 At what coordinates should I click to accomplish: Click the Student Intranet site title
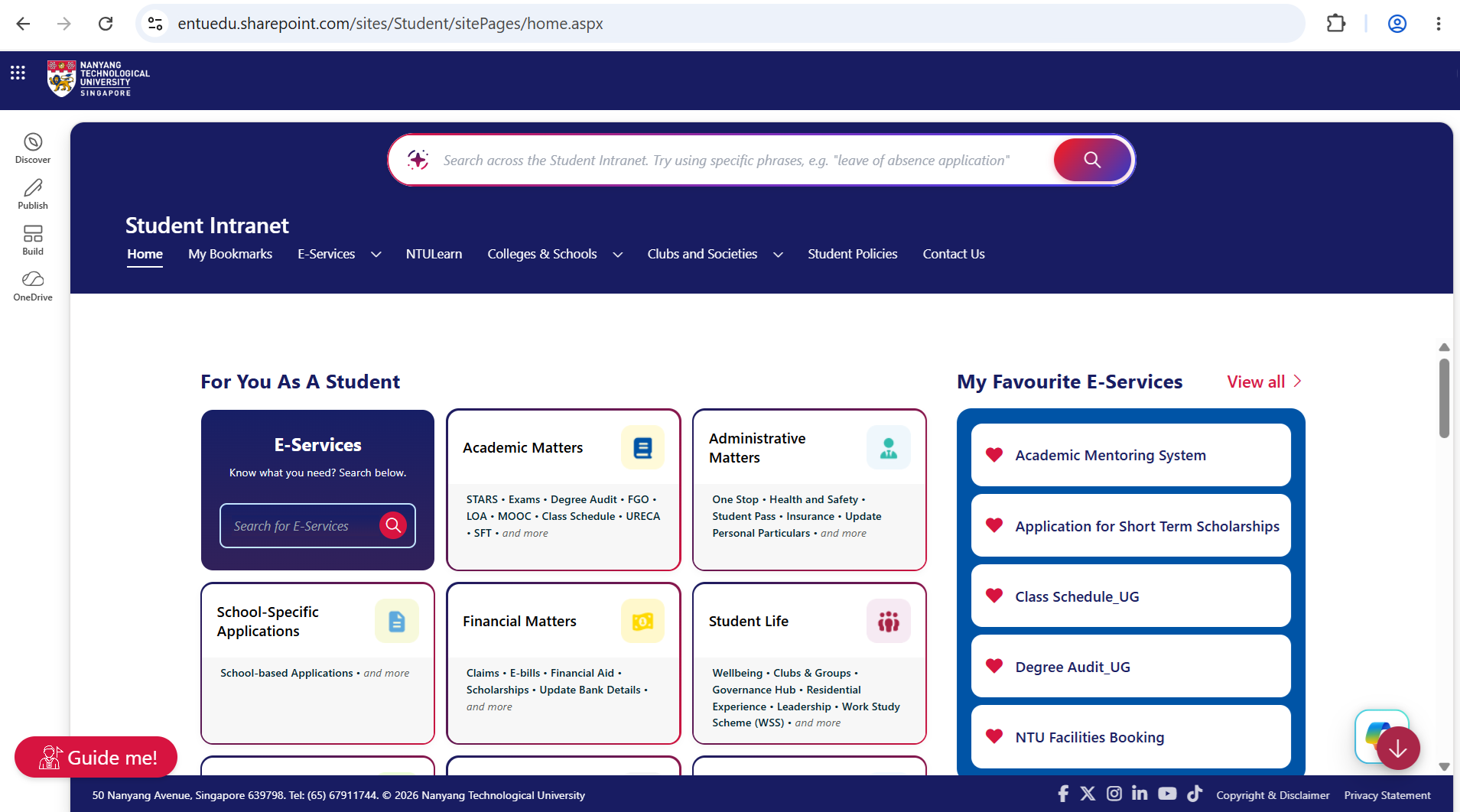207,226
